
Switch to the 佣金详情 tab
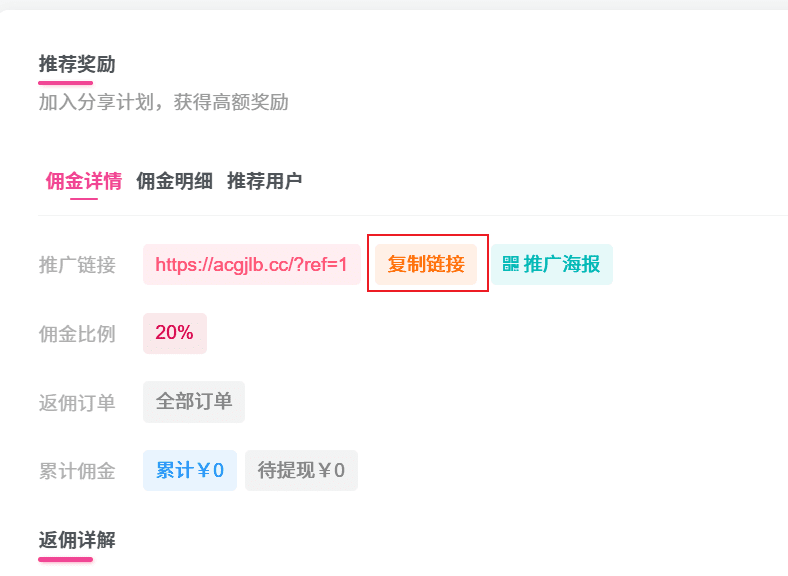(x=84, y=181)
